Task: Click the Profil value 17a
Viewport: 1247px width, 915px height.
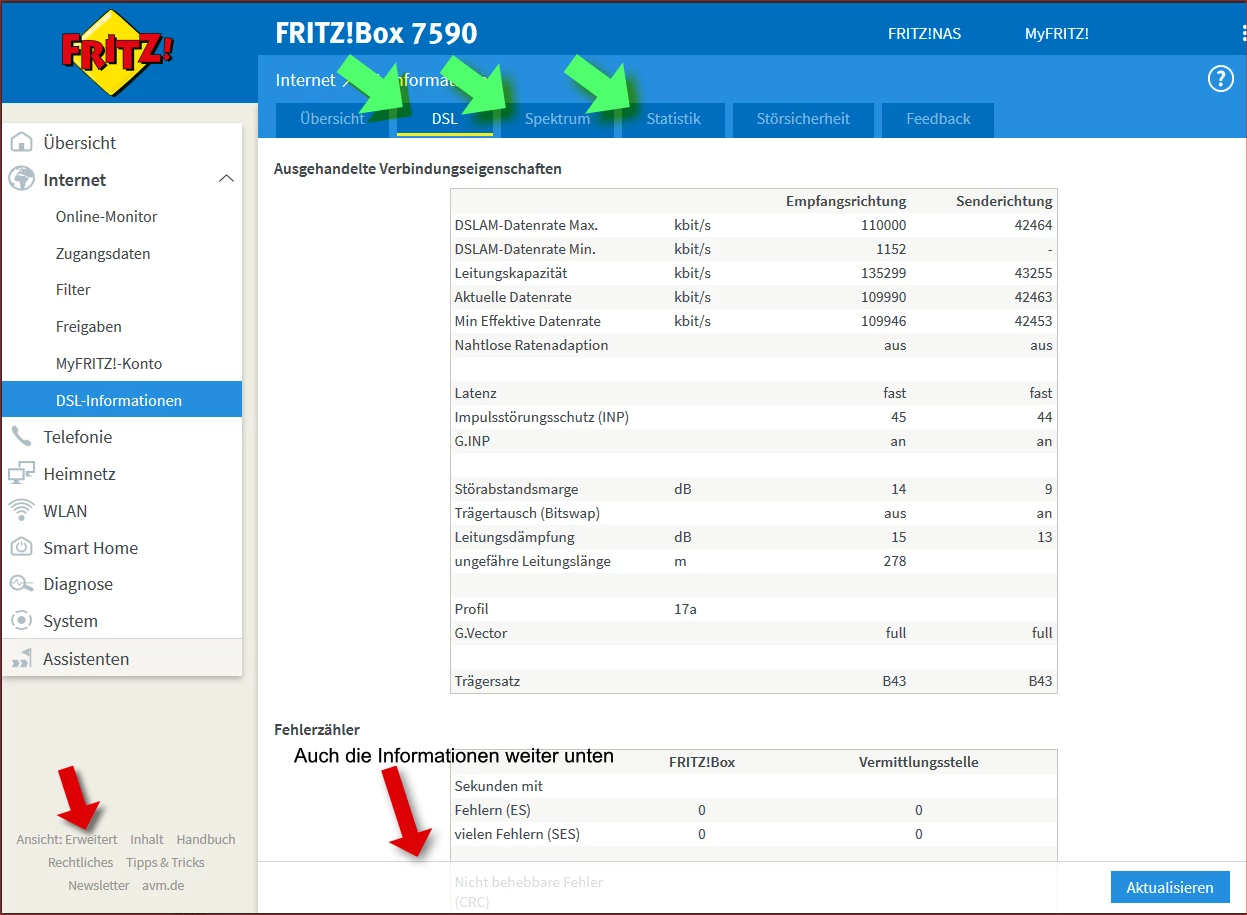Action: click(x=686, y=609)
